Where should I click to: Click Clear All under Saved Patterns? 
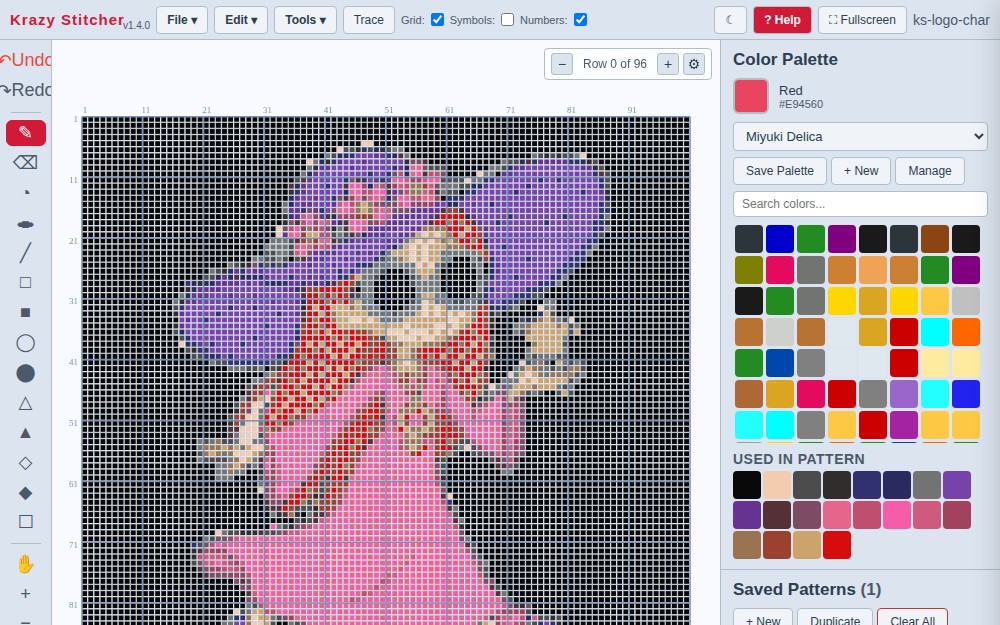(x=913, y=619)
